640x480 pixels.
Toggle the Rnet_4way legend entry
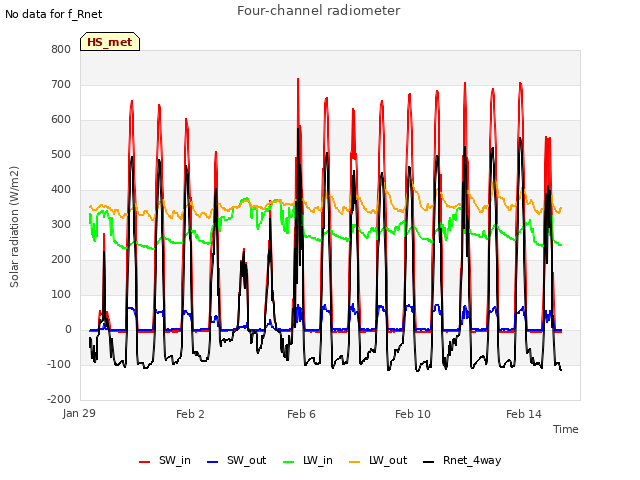coord(462,461)
